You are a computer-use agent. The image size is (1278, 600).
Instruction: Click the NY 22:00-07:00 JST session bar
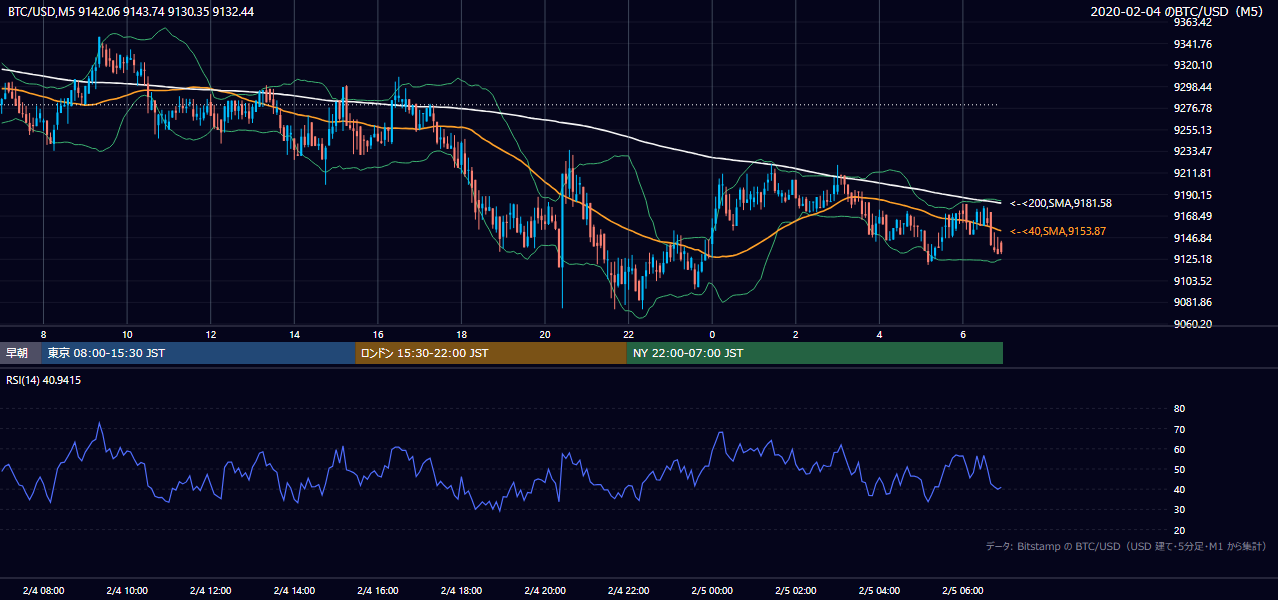click(814, 353)
